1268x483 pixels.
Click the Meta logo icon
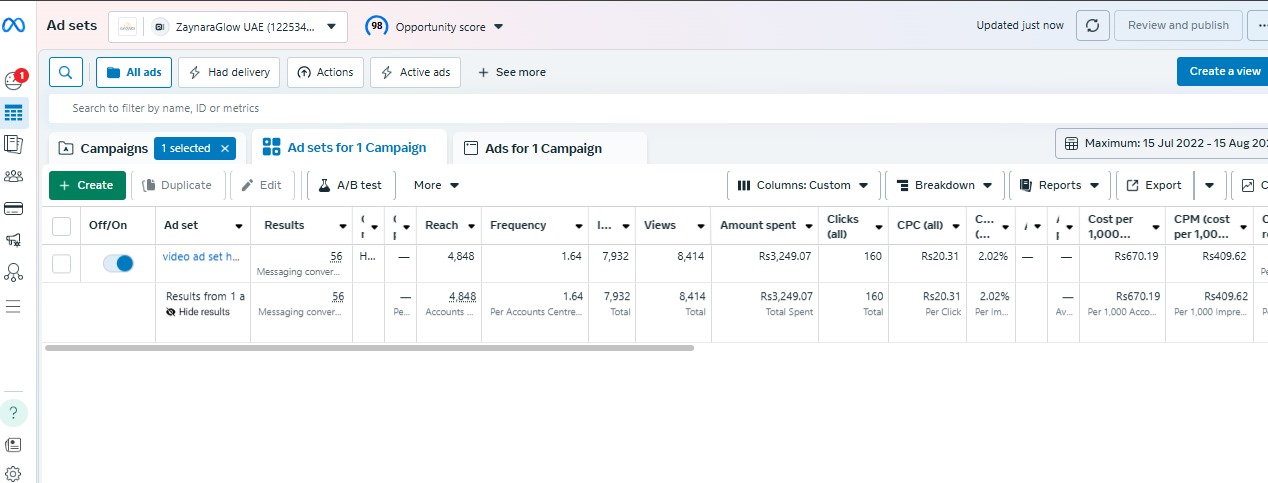click(14, 26)
